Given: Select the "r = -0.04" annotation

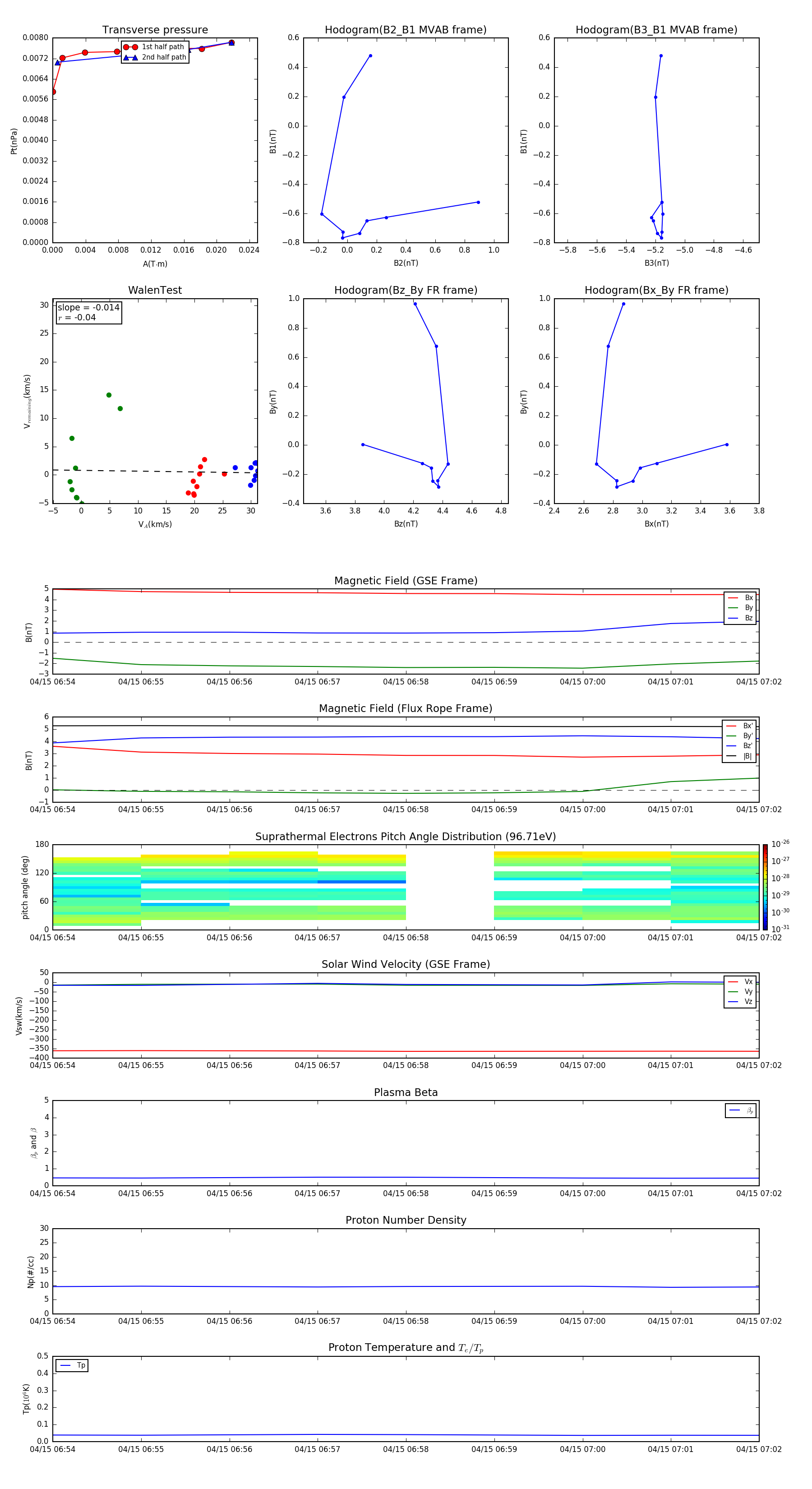Looking at the screenshot, I should tap(77, 317).
